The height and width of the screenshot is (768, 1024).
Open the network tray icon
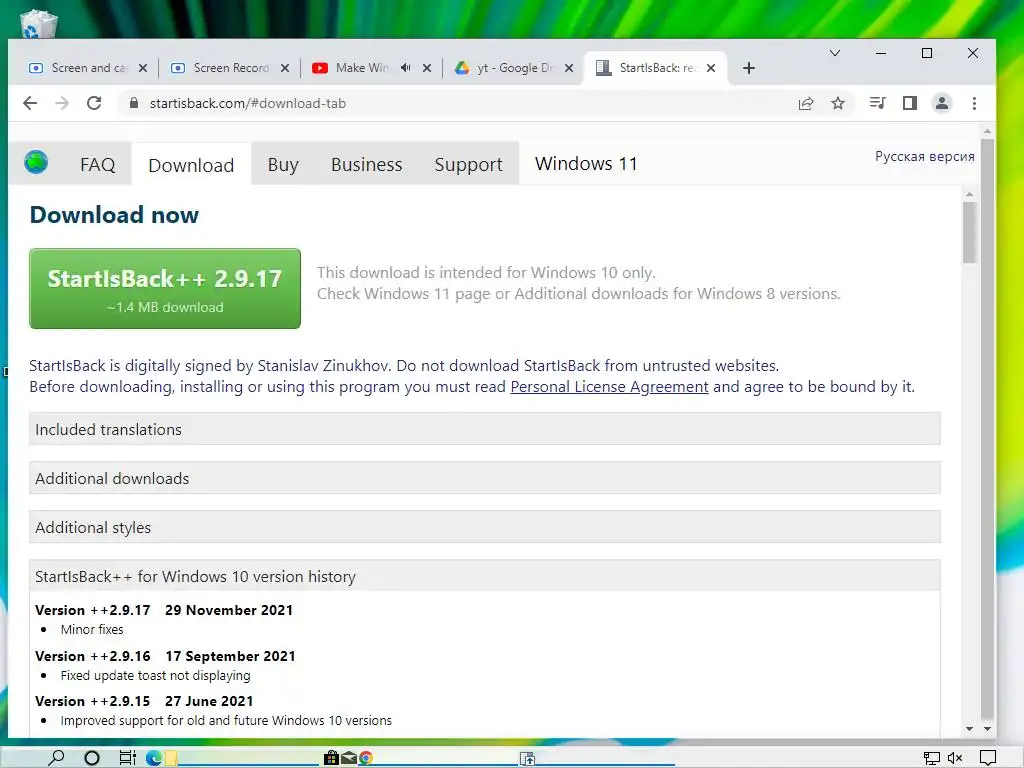click(932, 758)
